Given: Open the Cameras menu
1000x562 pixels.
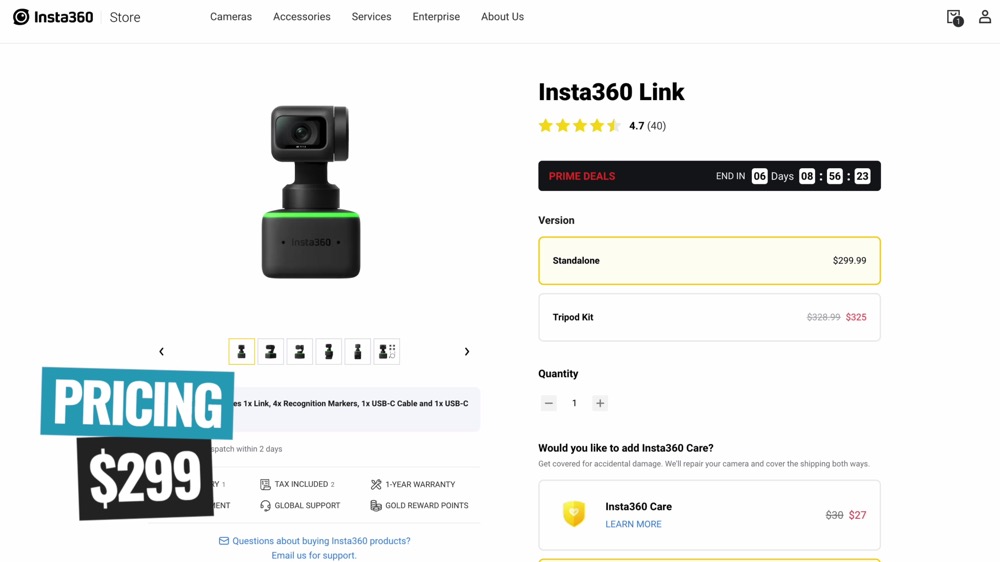Looking at the screenshot, I should [231, 17].
